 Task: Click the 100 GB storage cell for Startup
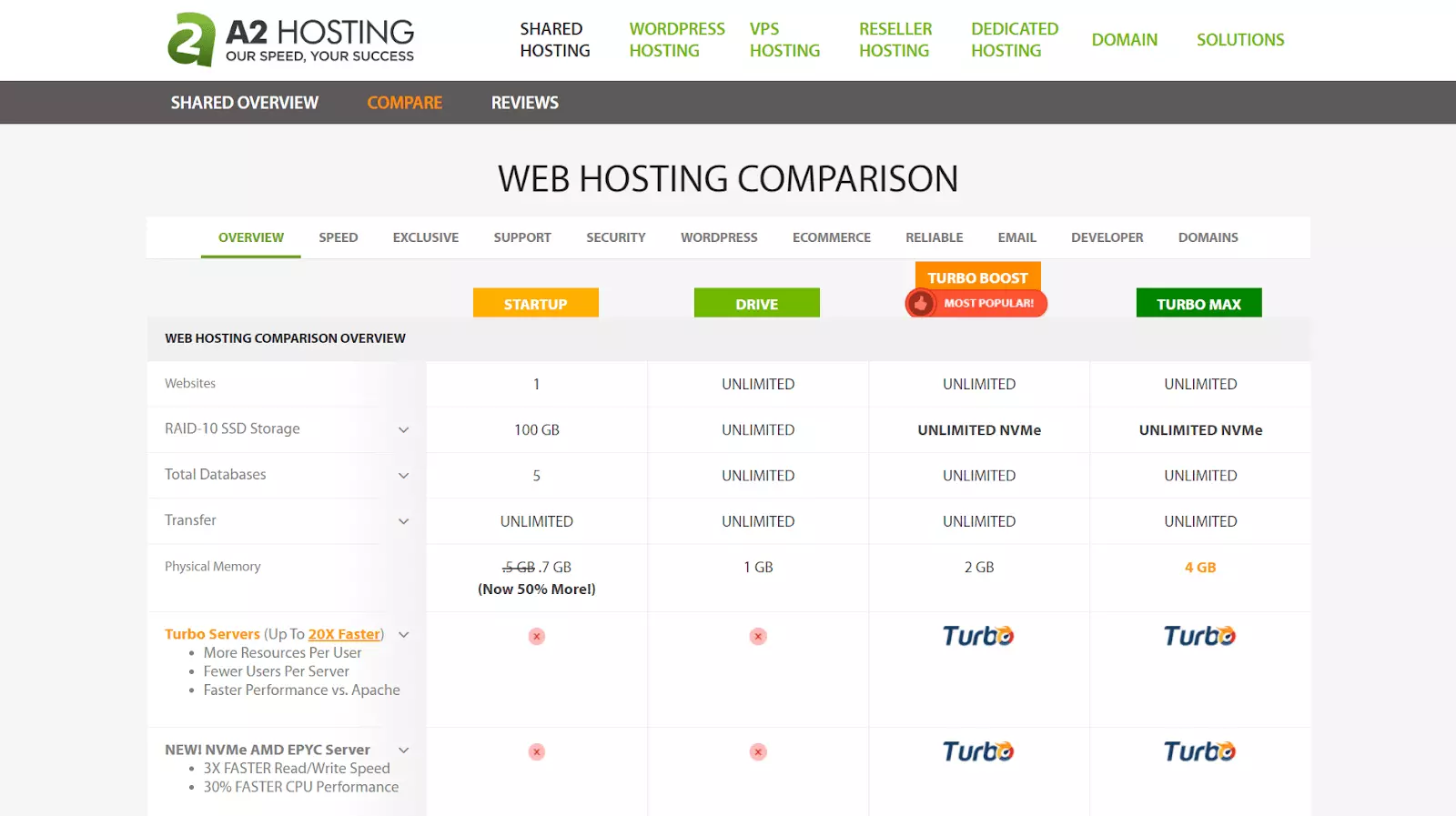point(537,429)
